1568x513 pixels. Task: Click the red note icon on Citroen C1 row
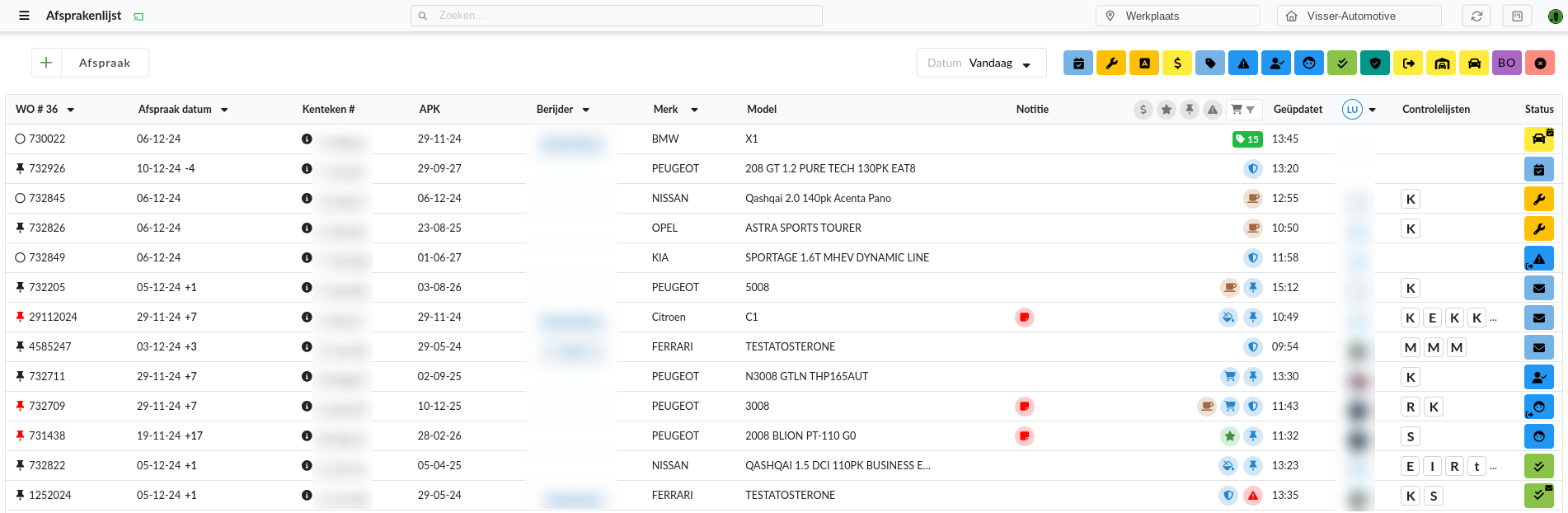pyautogui.click(x=1024, y=318)
